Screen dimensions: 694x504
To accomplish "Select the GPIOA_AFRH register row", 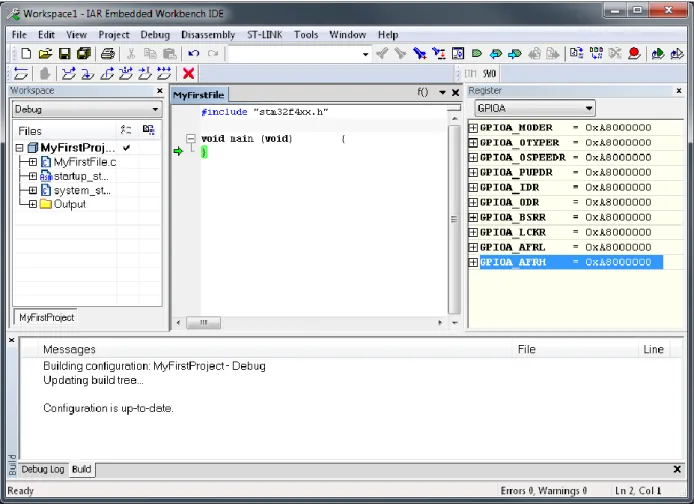I will click(565, 262).
